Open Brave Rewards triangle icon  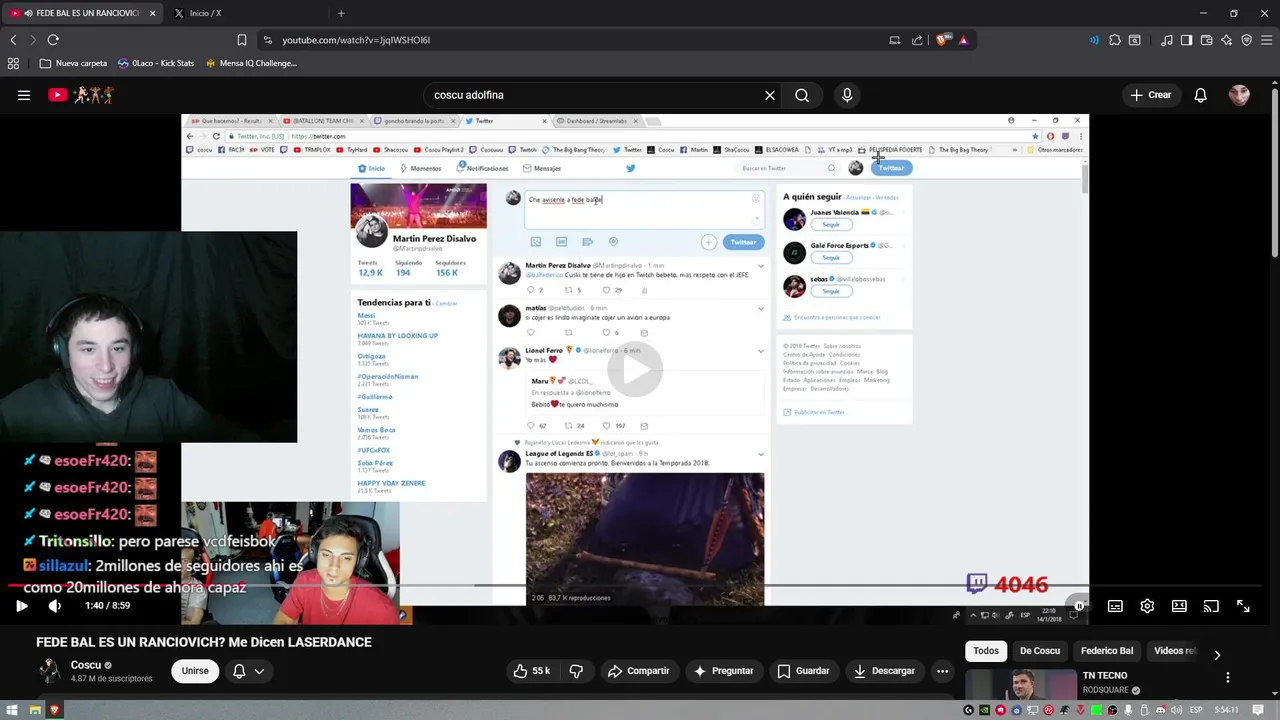963,40
